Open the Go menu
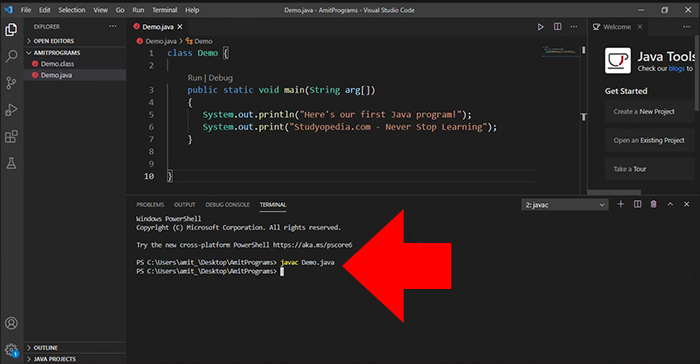The image size is (700, 364). point(120,10)
